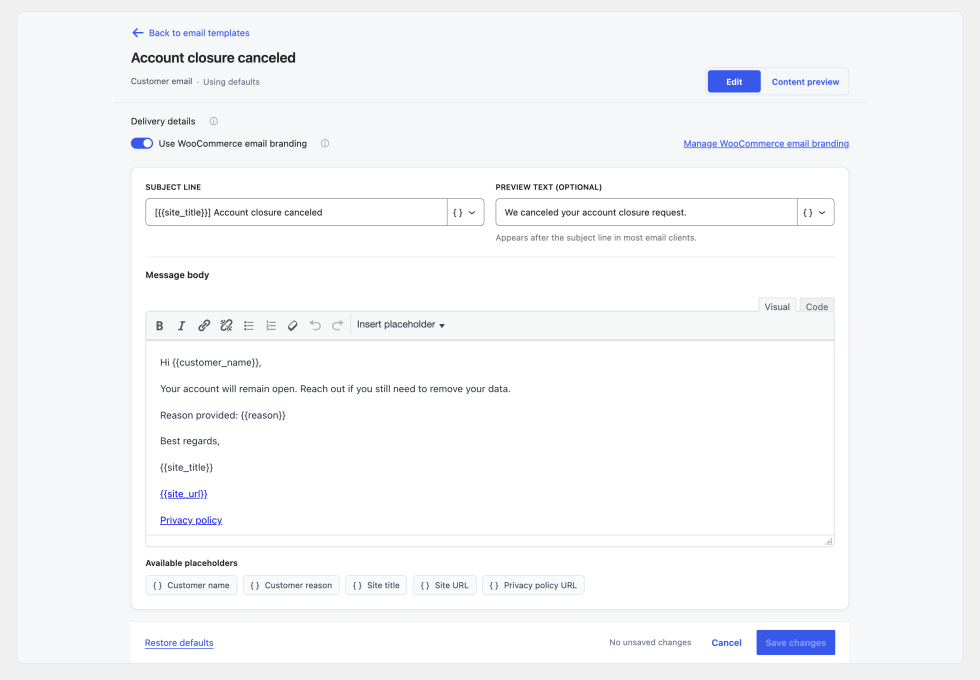Click the 'No unsaved changes' status text
Image resolution: width=980 pixels, height=680 pixels.
650,642
